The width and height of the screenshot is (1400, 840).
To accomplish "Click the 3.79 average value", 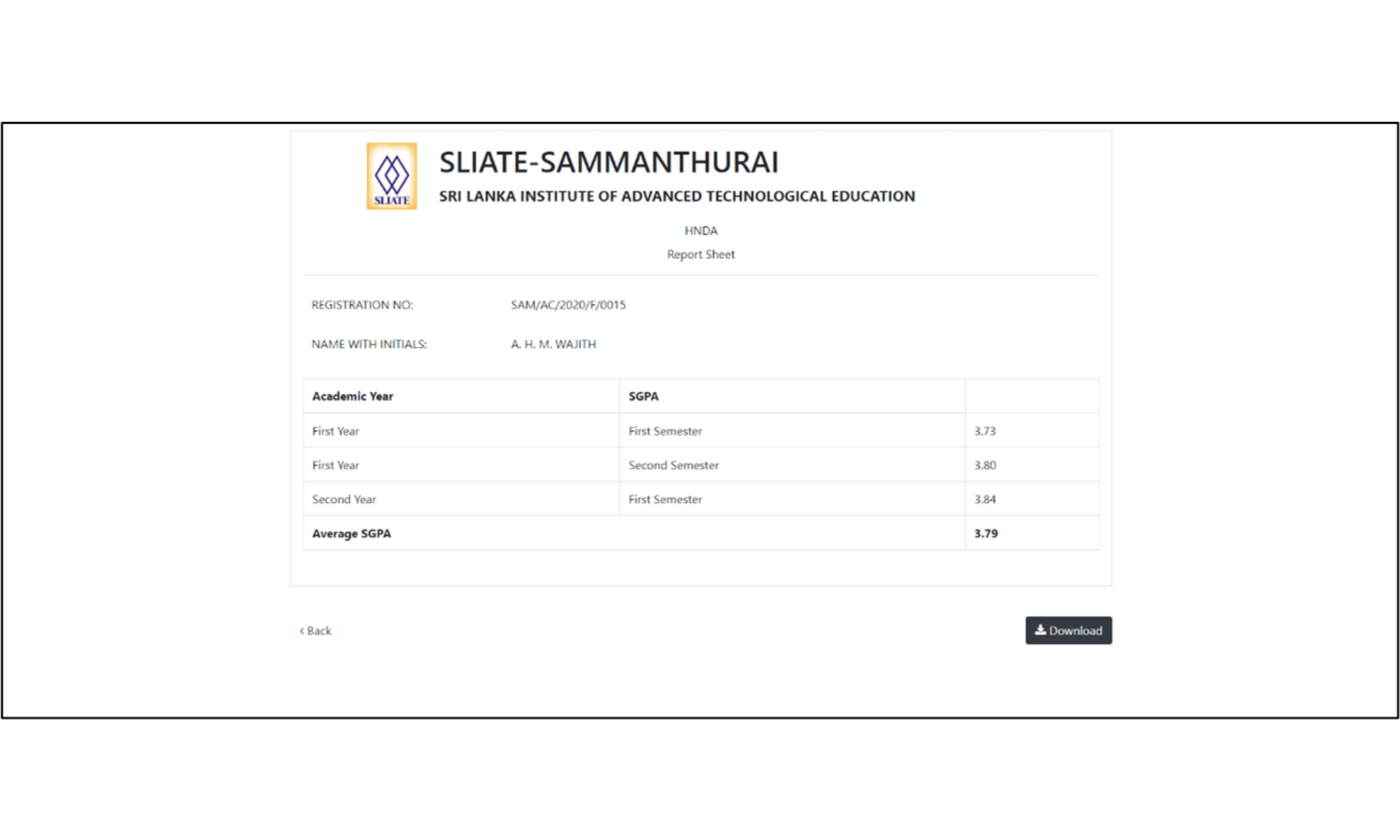I will tap(985, 534).
